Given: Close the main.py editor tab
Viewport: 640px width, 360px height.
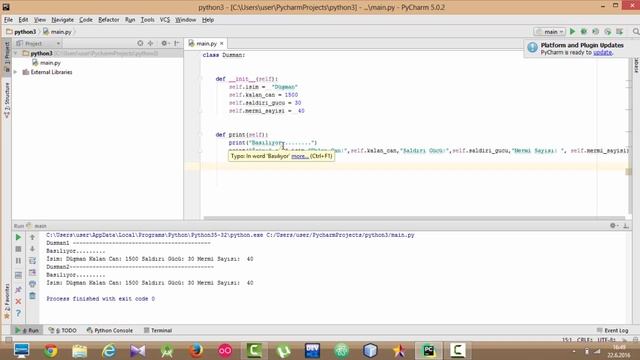Looking at the screenshot, I should pyautogui.click(x=222, y=43).
